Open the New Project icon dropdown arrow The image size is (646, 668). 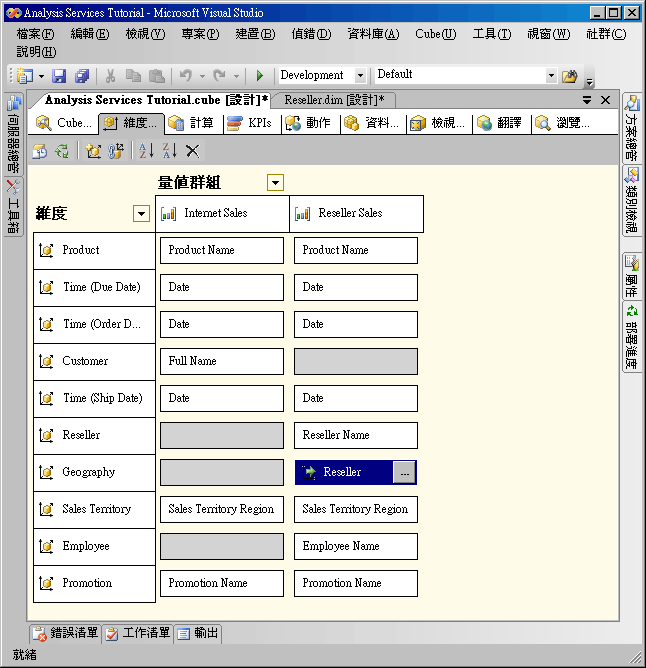point(41,77)
